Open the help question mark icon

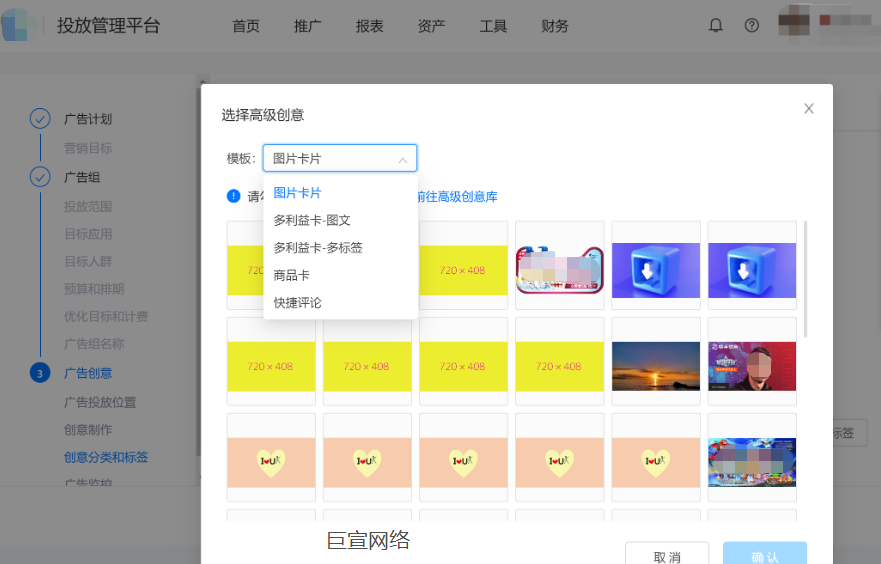click(751, 25)
